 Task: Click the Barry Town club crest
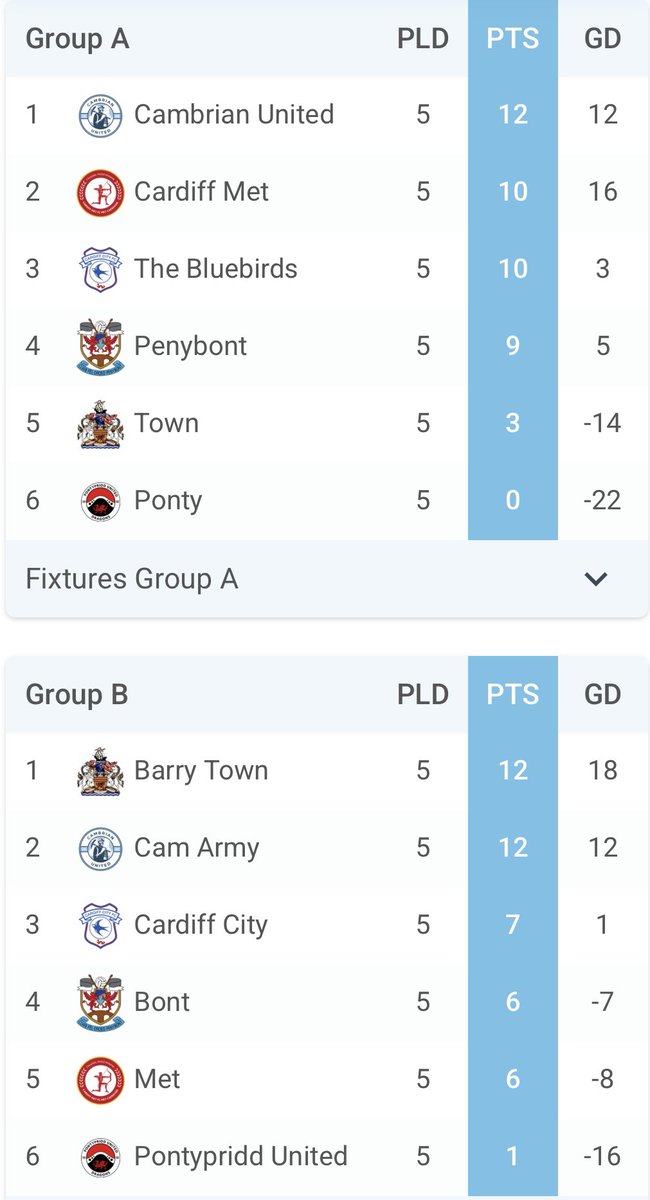pos(100,771)
